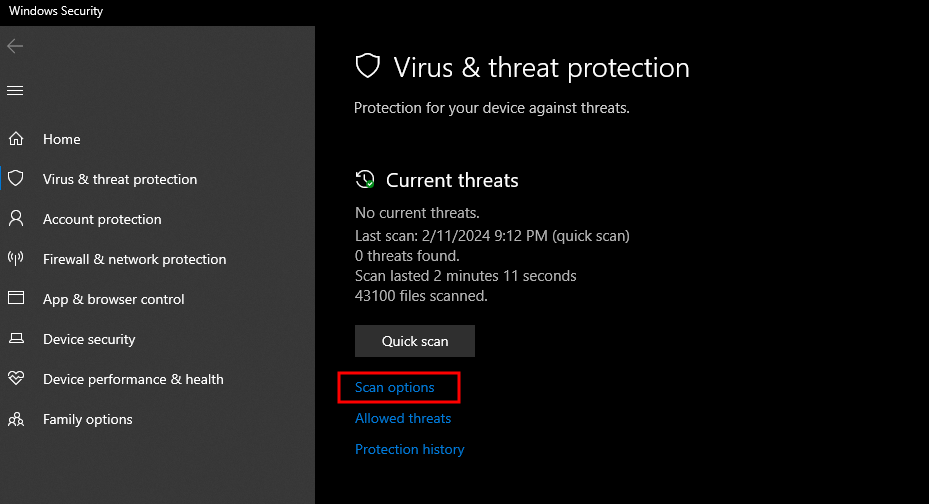Viewport: 929px width, 504px height.
Task: Click the back arrow icon
Action: [15, 46]
